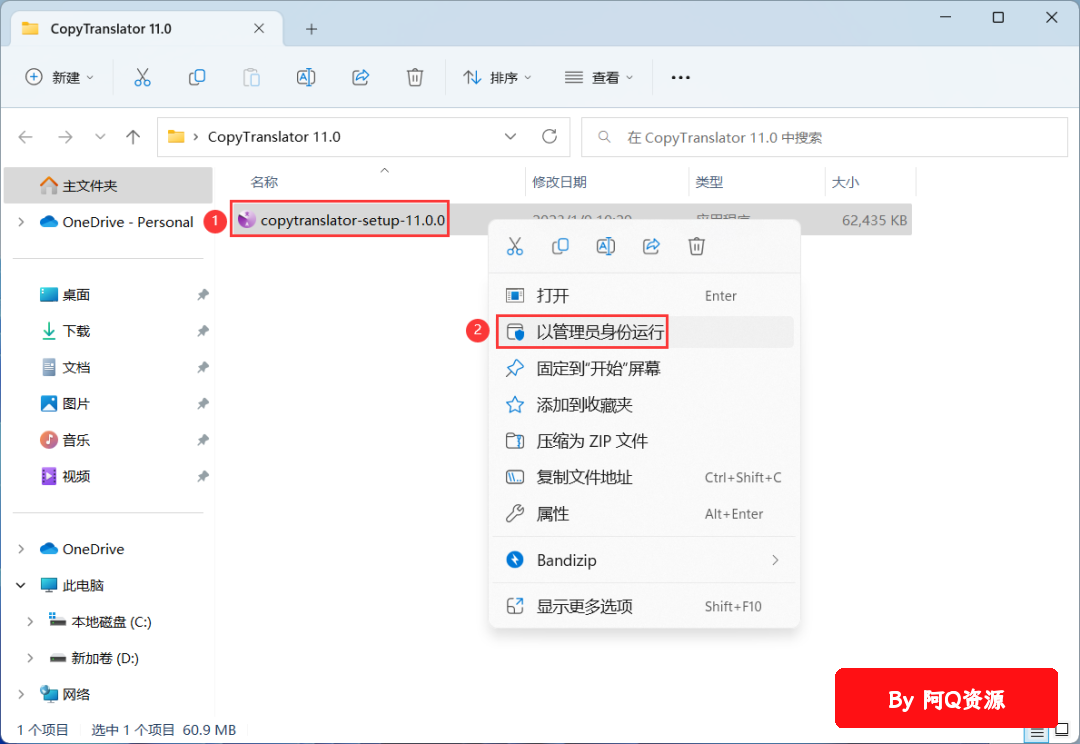Screen dimensions: 1080x744
Task: Click the Share icon in the toolbar
Action: pyautogui.click(x=361, y=77)
